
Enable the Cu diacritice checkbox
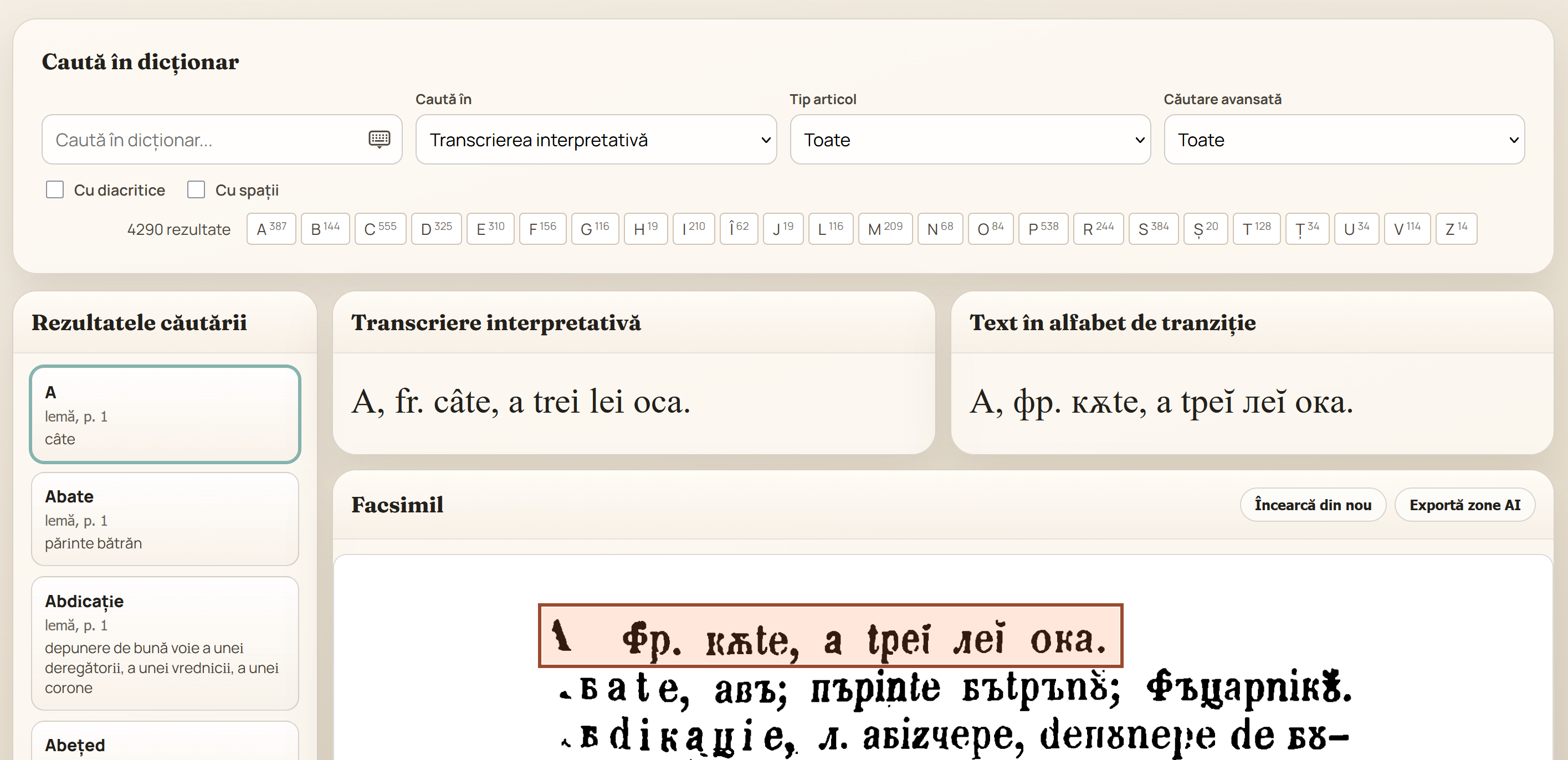[55, 190]
